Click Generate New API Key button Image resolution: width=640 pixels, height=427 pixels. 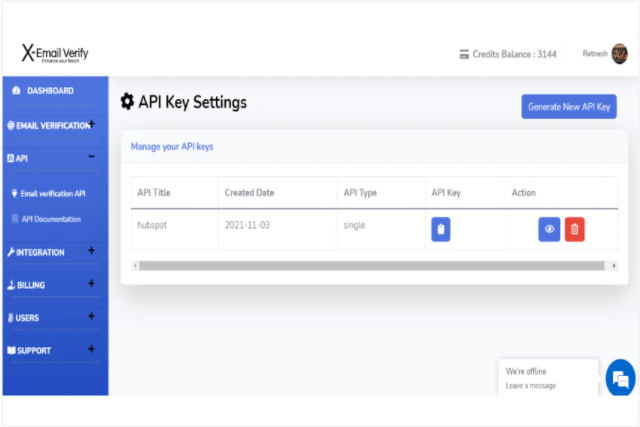pos(569,107)
